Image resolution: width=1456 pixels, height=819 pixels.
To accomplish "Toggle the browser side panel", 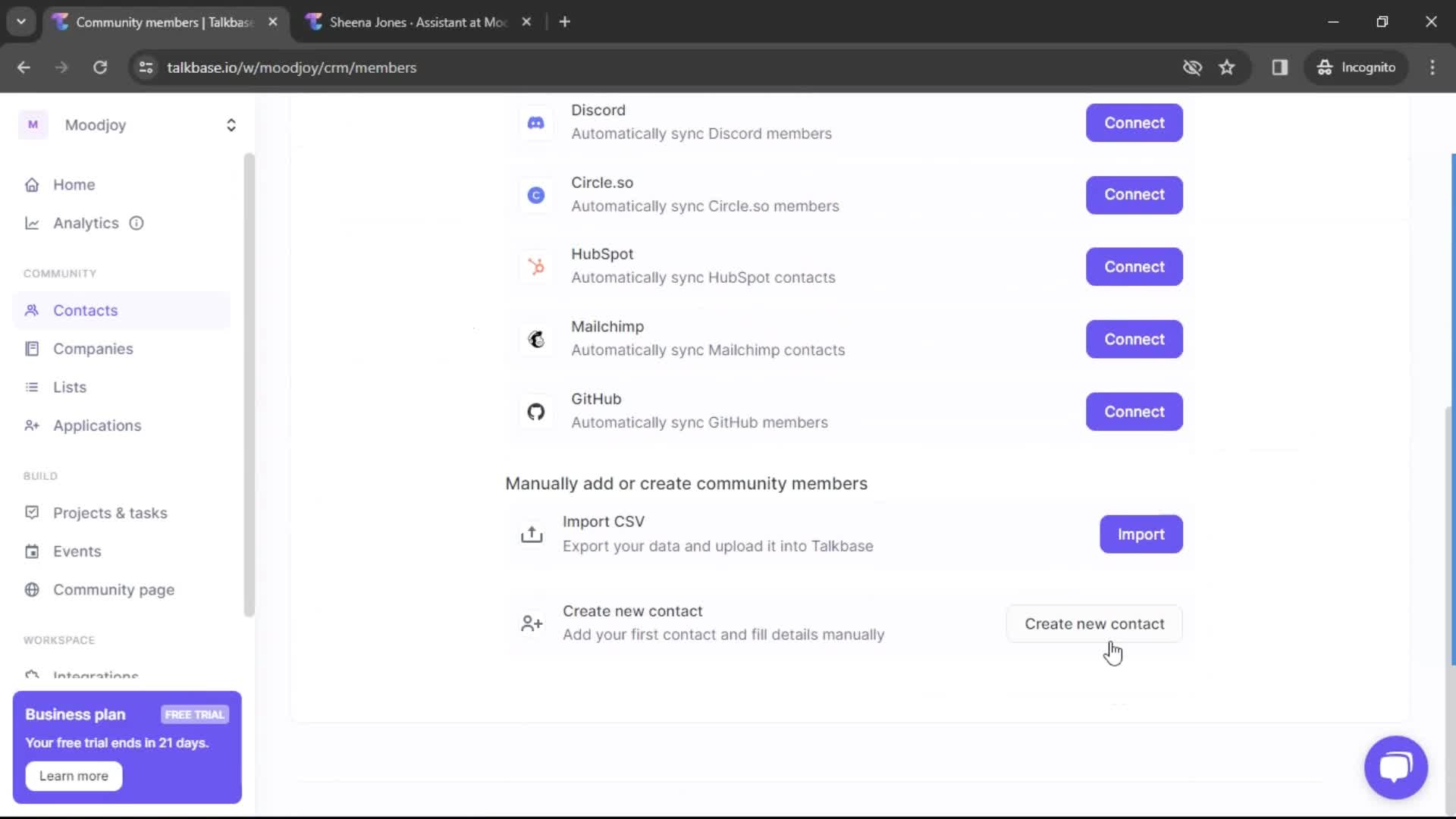I will (1280, 67).
